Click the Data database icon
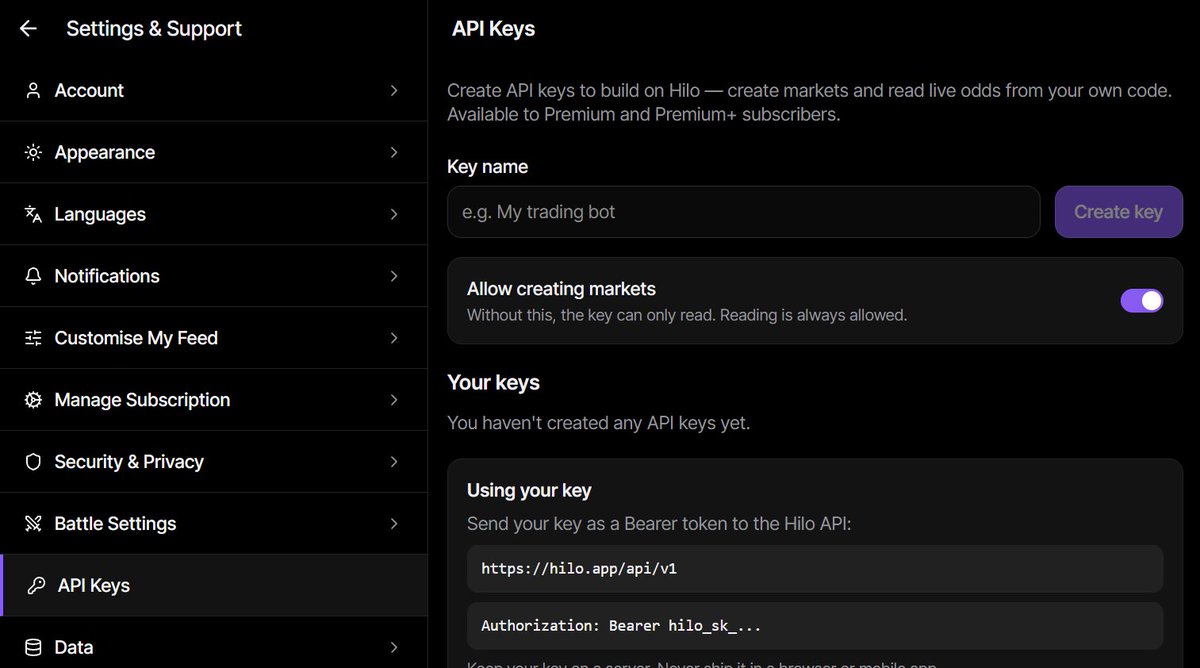Image resolution: width=1200 pixels, height=668 pixels. pos(33,648)
